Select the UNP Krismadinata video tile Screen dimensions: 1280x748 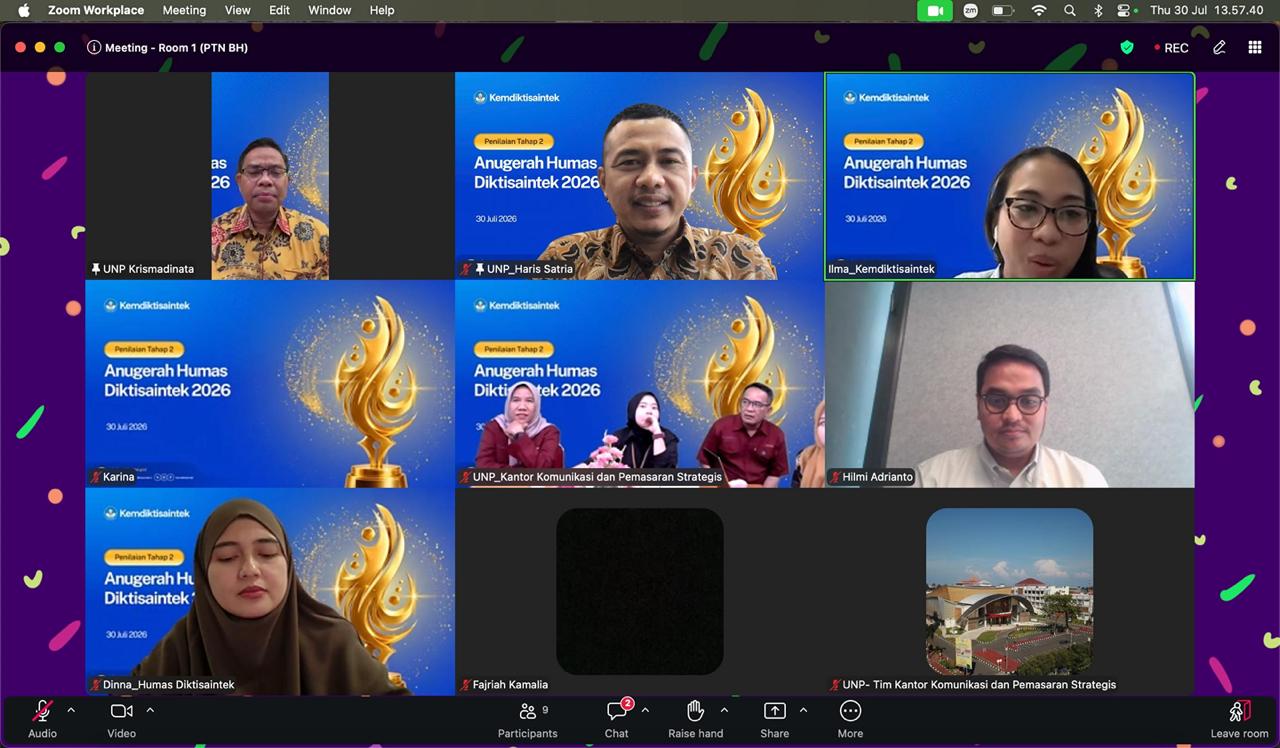click(x=270, y=175)
